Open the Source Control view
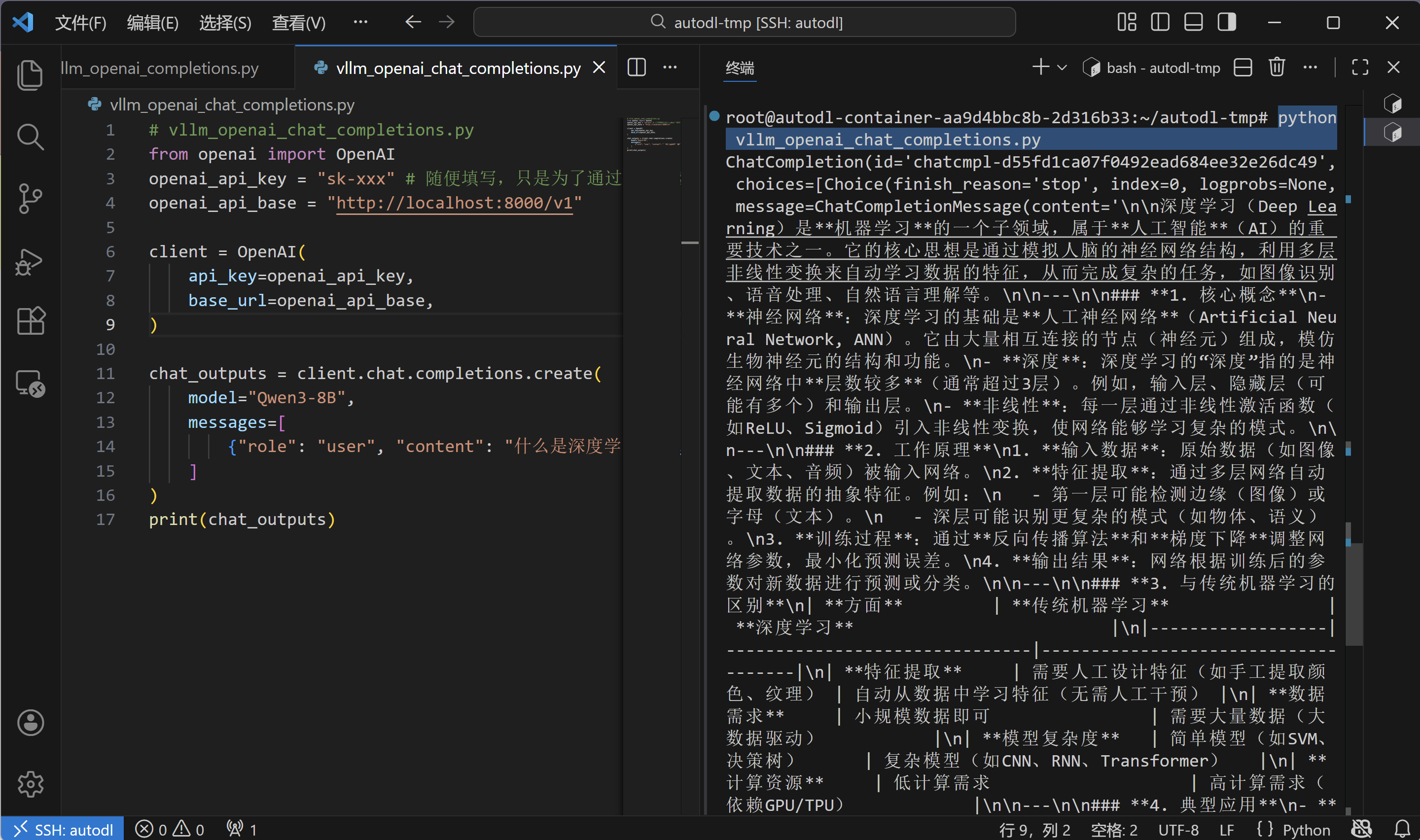 pyautogui.click(x=30, y=199)
